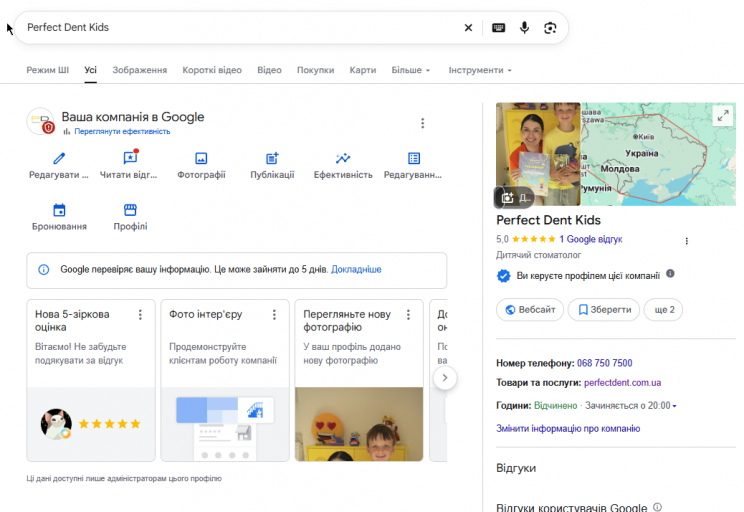The width and height of the screenshot is (744, 512).
Task: Click the Нова 5-зіркова оцінка card title
Action: (72, 321)
